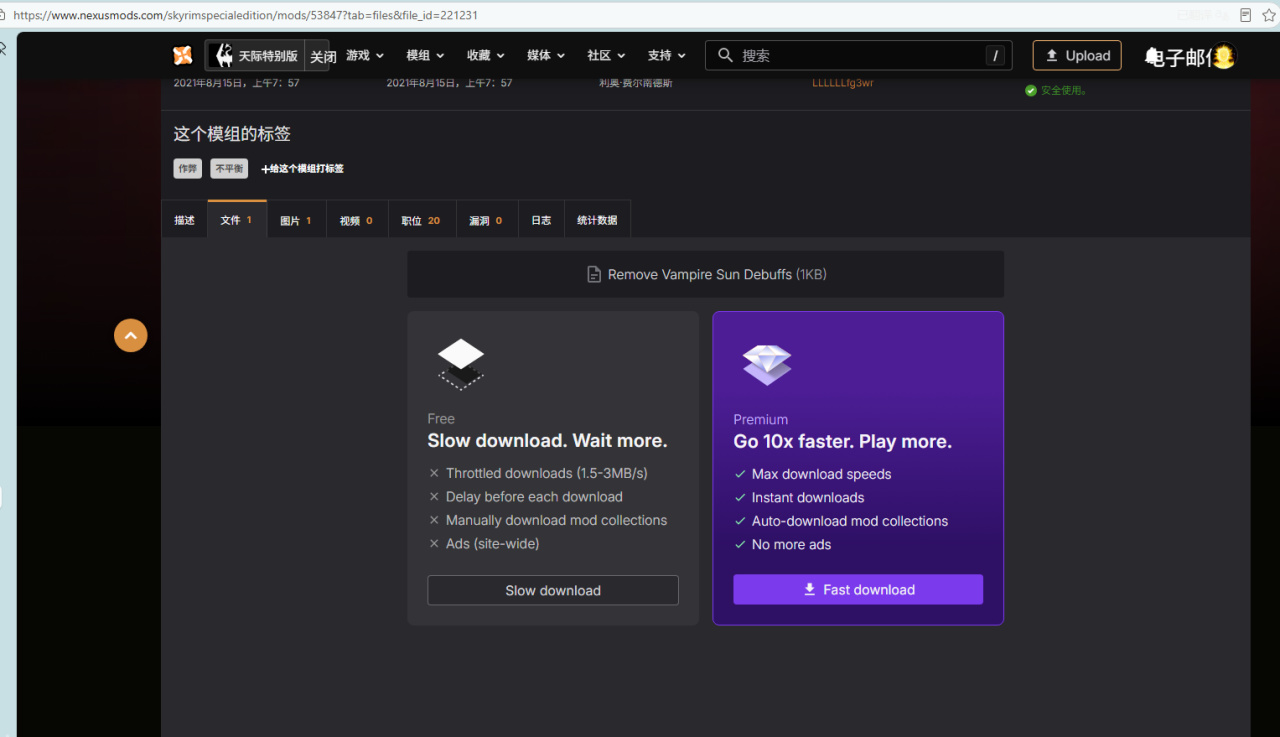Open the 收藏 dropdown menu
1280x737 pixels.
point(486,56)
